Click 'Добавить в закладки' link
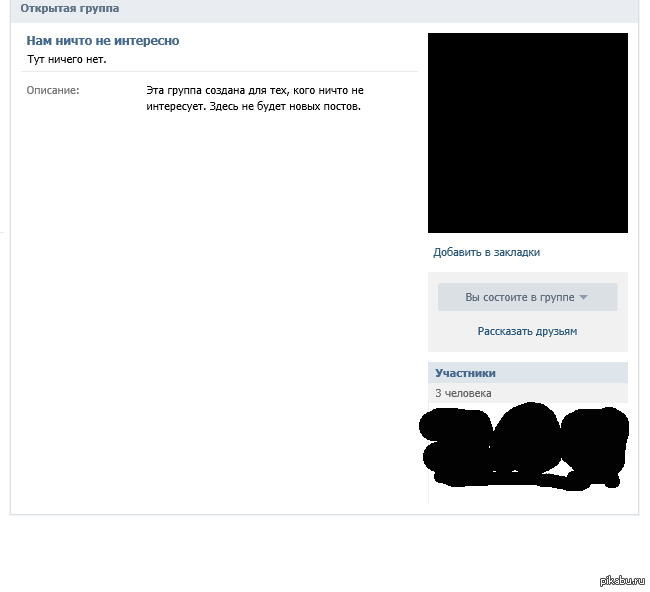This screenshot has height=592, width=650. pos(486,252)
